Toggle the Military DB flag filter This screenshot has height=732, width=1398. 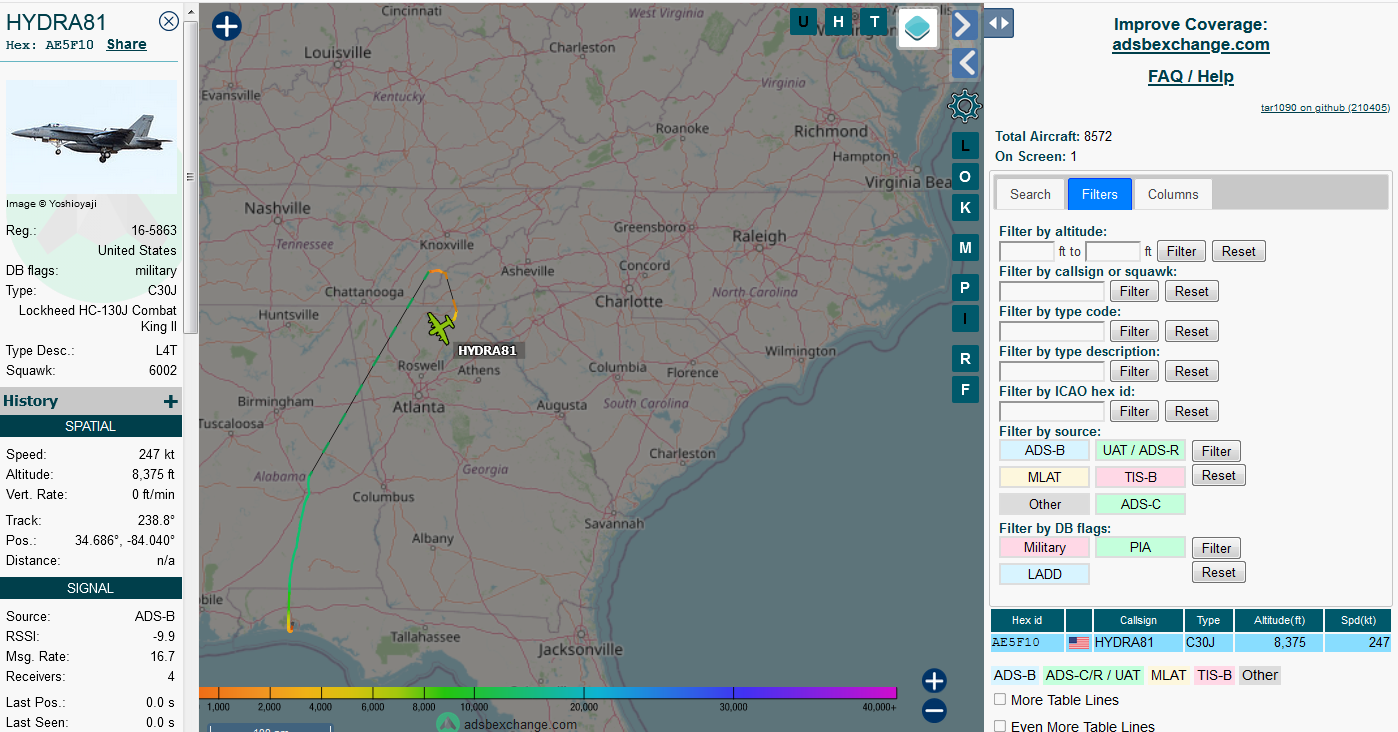coord(1045,547)
